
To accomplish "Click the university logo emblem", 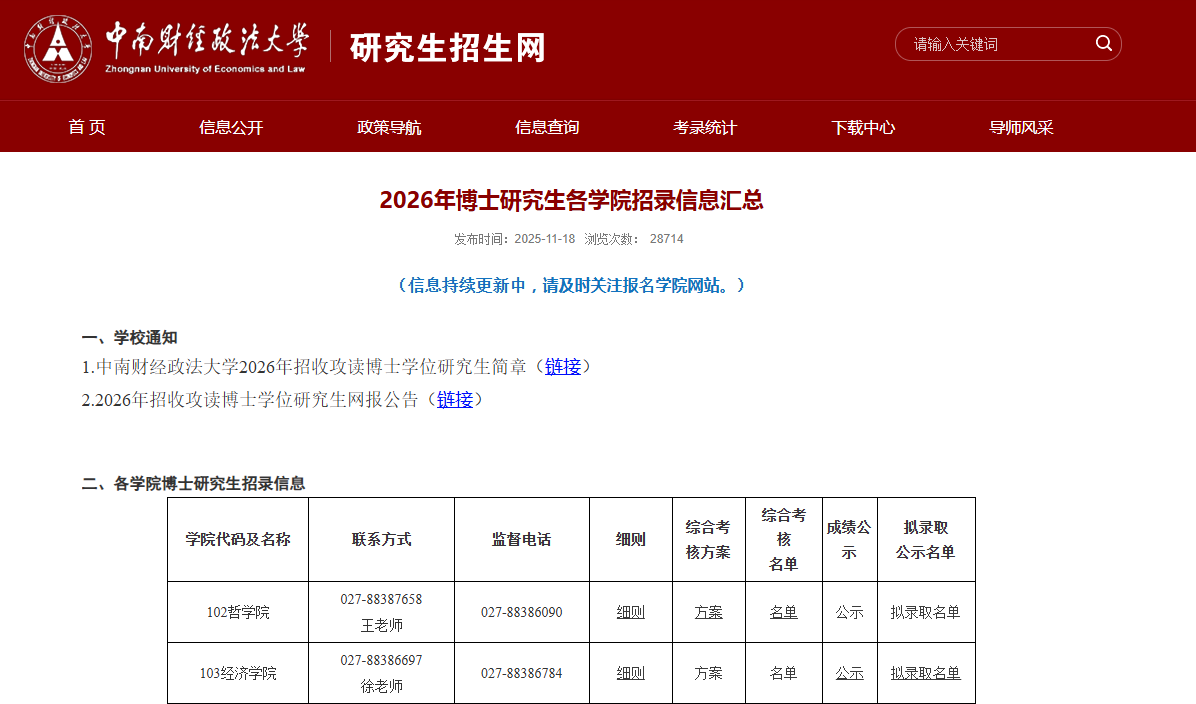I will click(58, 48).
